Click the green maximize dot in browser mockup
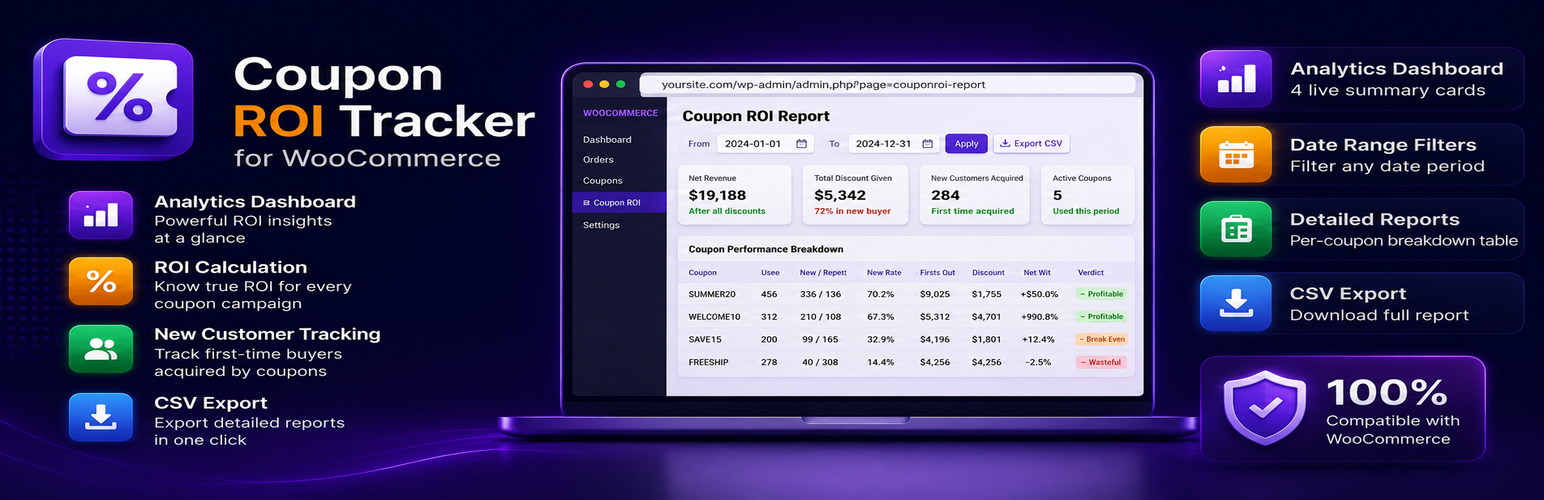 click(x=620, y=85)
